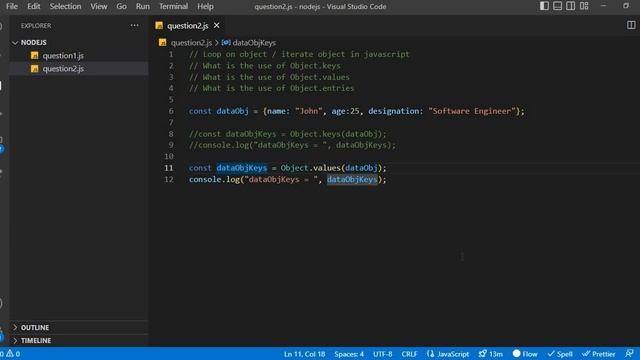Open the 13m time tracker status item

click(x=490, y=354)
